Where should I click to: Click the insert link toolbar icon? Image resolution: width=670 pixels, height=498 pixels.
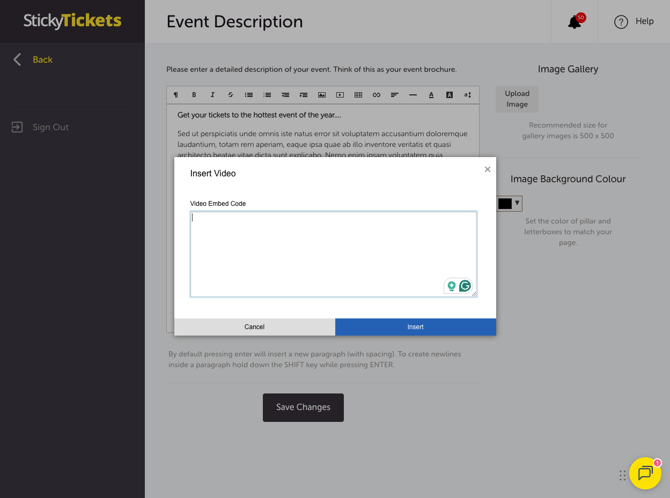click(x=376, y=95)
